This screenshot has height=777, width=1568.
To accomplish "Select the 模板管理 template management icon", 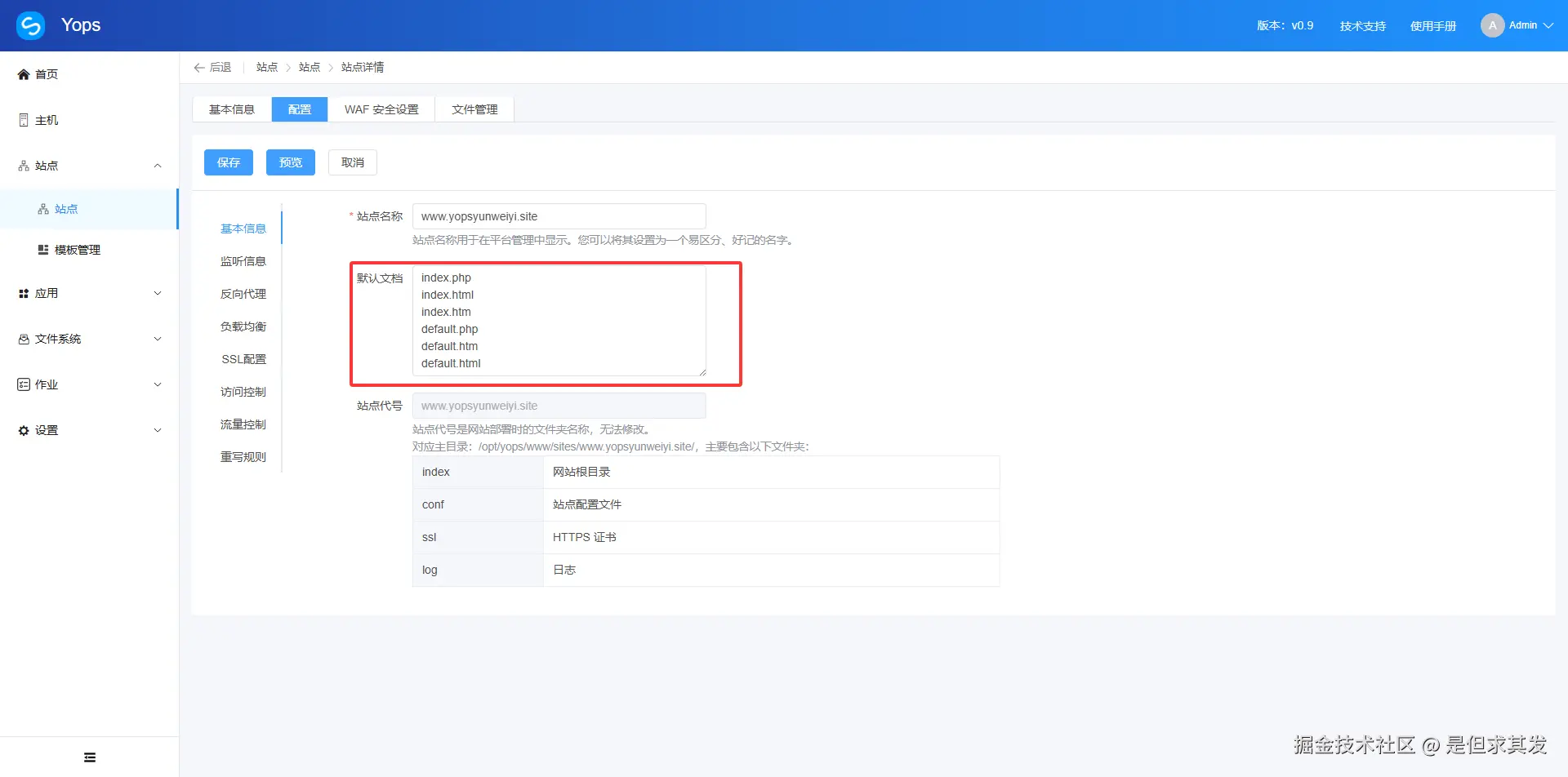I will (x=43, y=249).
